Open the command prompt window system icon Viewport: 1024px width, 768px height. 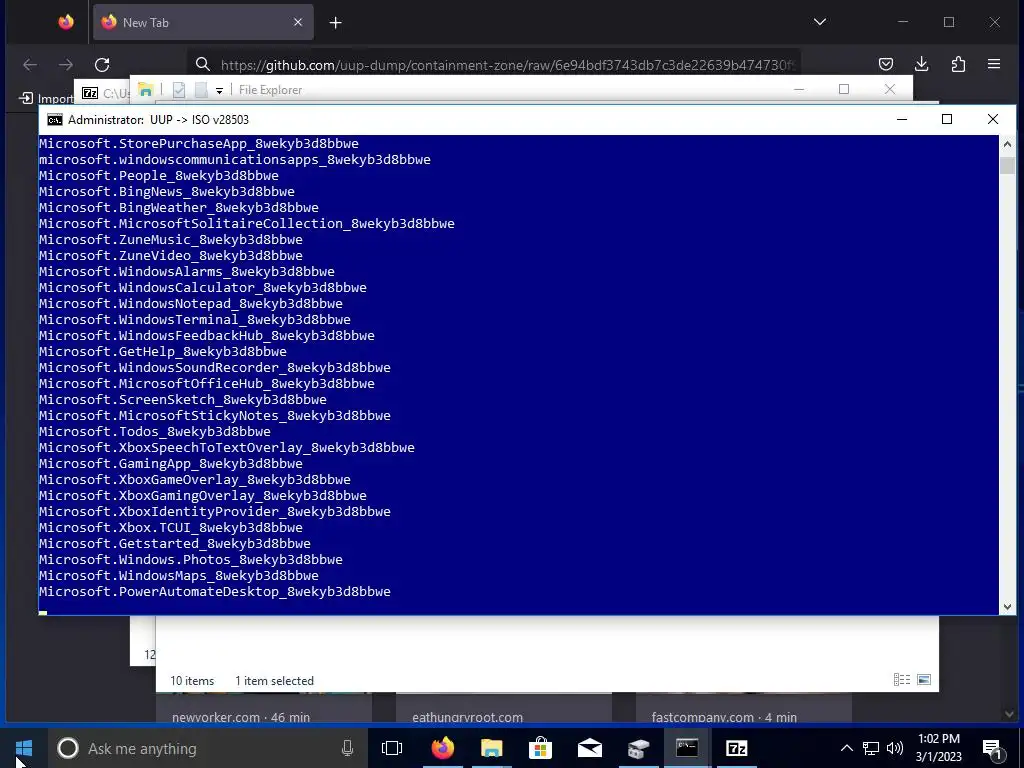coord(55,120)
